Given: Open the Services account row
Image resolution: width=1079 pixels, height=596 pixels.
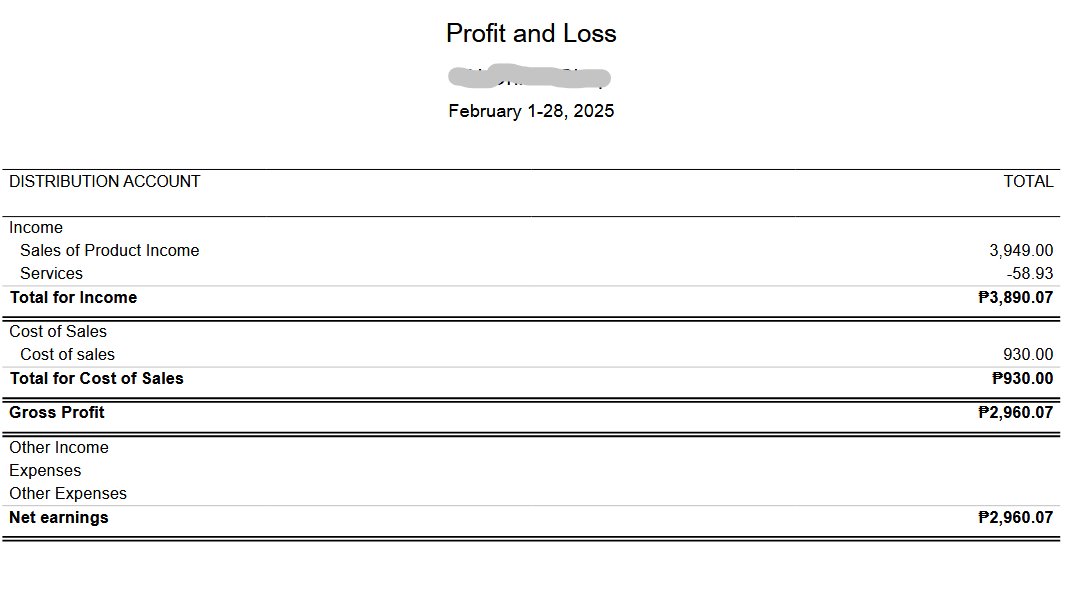Looking at the screenshot, I should pyautogui.click(x=51, y=274).
